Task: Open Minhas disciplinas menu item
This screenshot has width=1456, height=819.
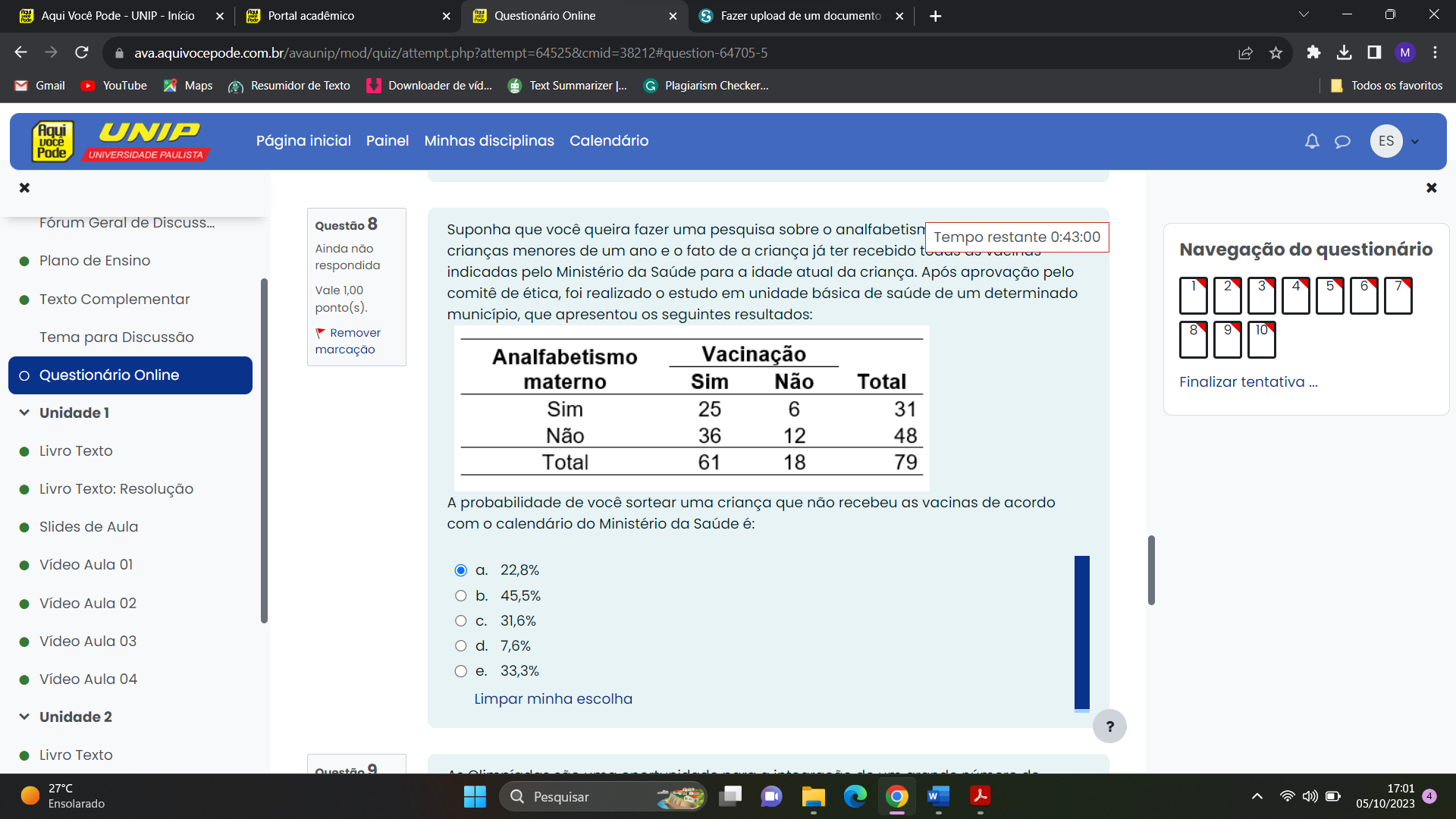Action: click(489, 141)
